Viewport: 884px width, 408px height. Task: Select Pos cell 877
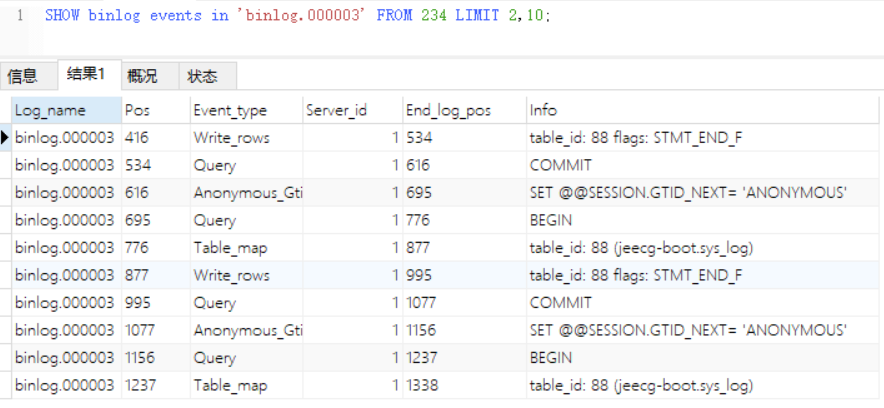pos(156,275)
